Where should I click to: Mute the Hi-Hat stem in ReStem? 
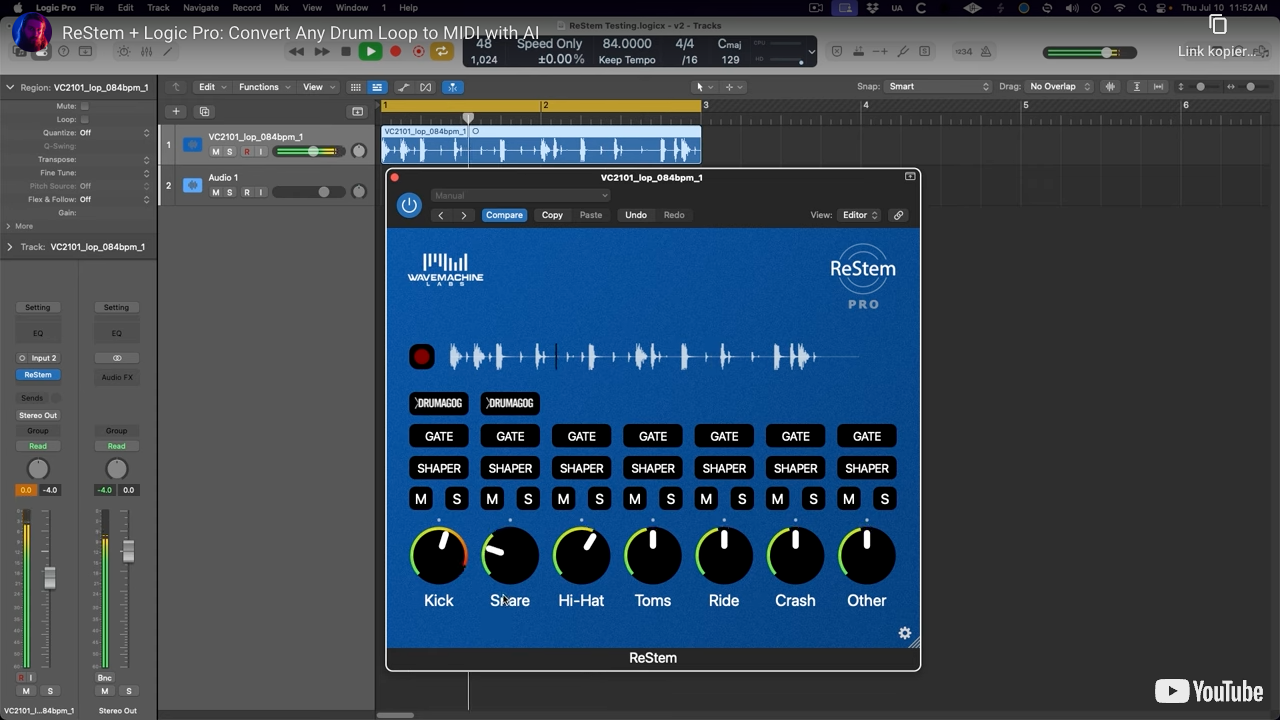coord(564,499)
